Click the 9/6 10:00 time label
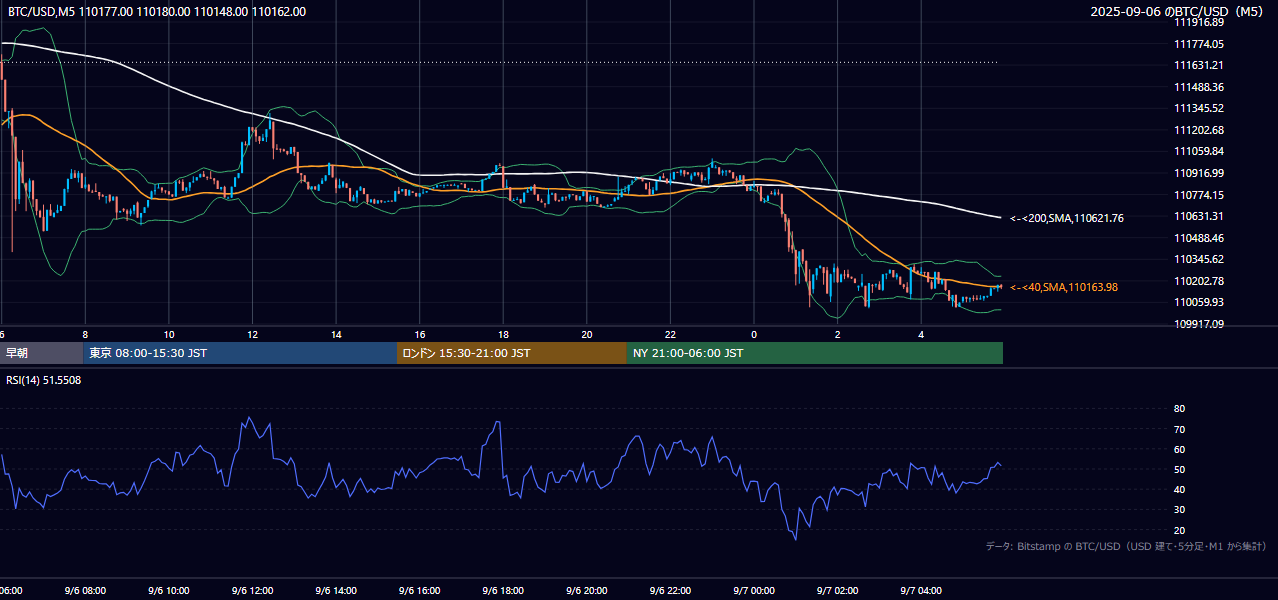This screenshot has height=600, width=1278. click(169, 591)
